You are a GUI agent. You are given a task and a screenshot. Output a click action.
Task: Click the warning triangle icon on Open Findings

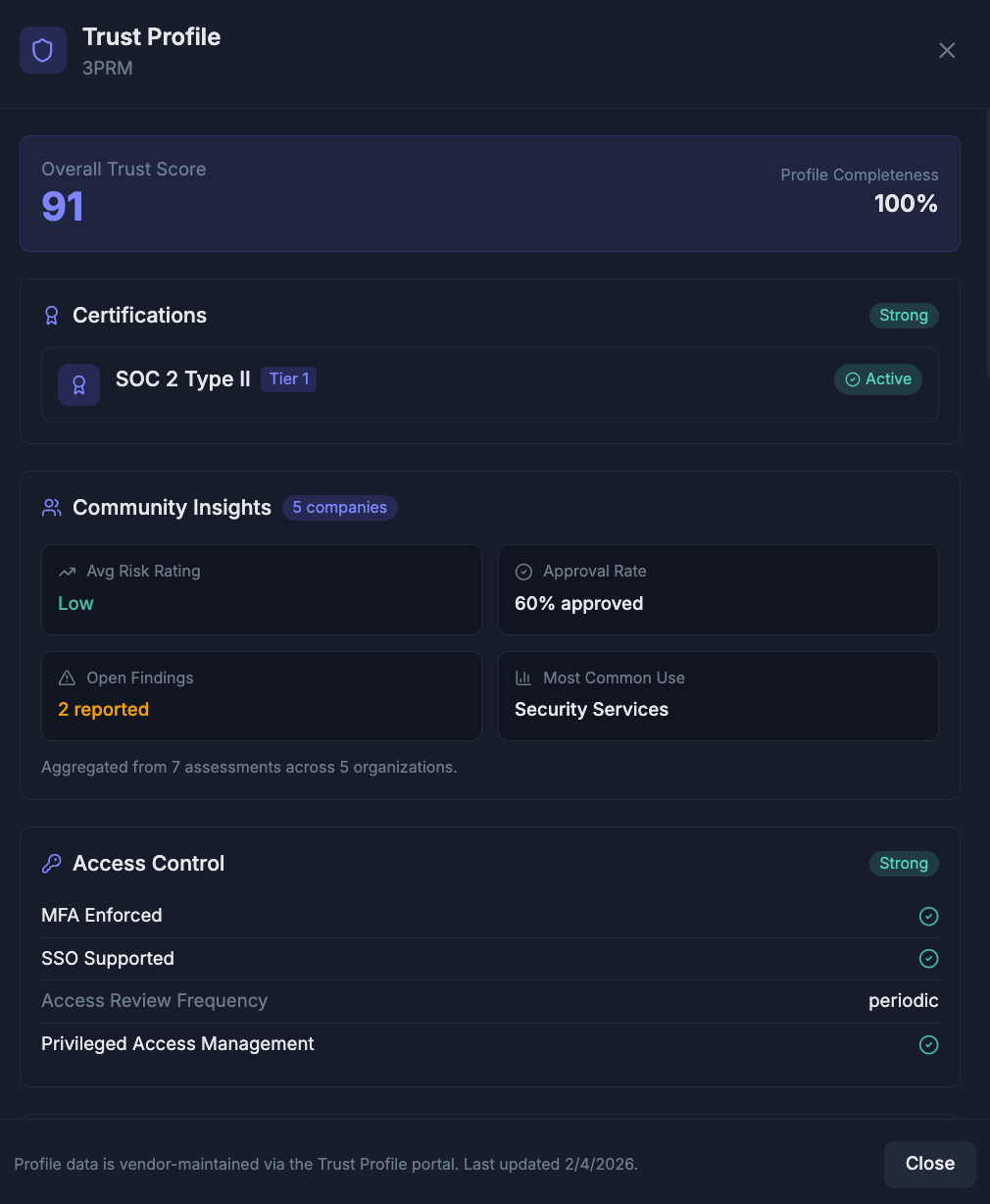tap(67, 677)
